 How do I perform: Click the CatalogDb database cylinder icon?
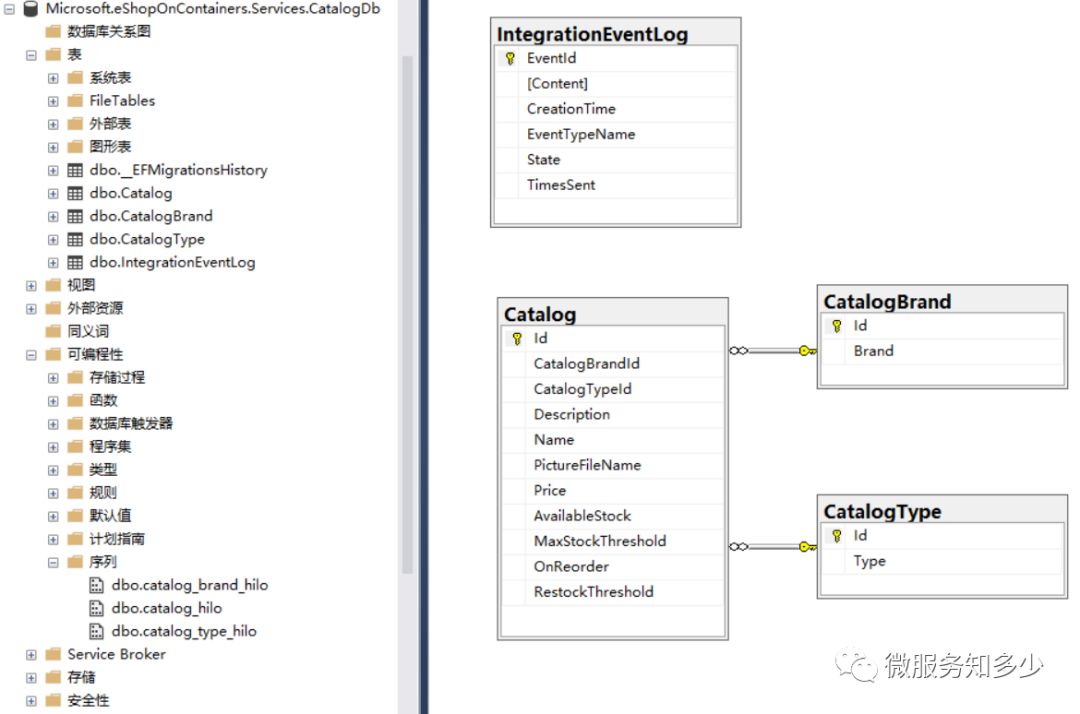click(x=30, y=9)
